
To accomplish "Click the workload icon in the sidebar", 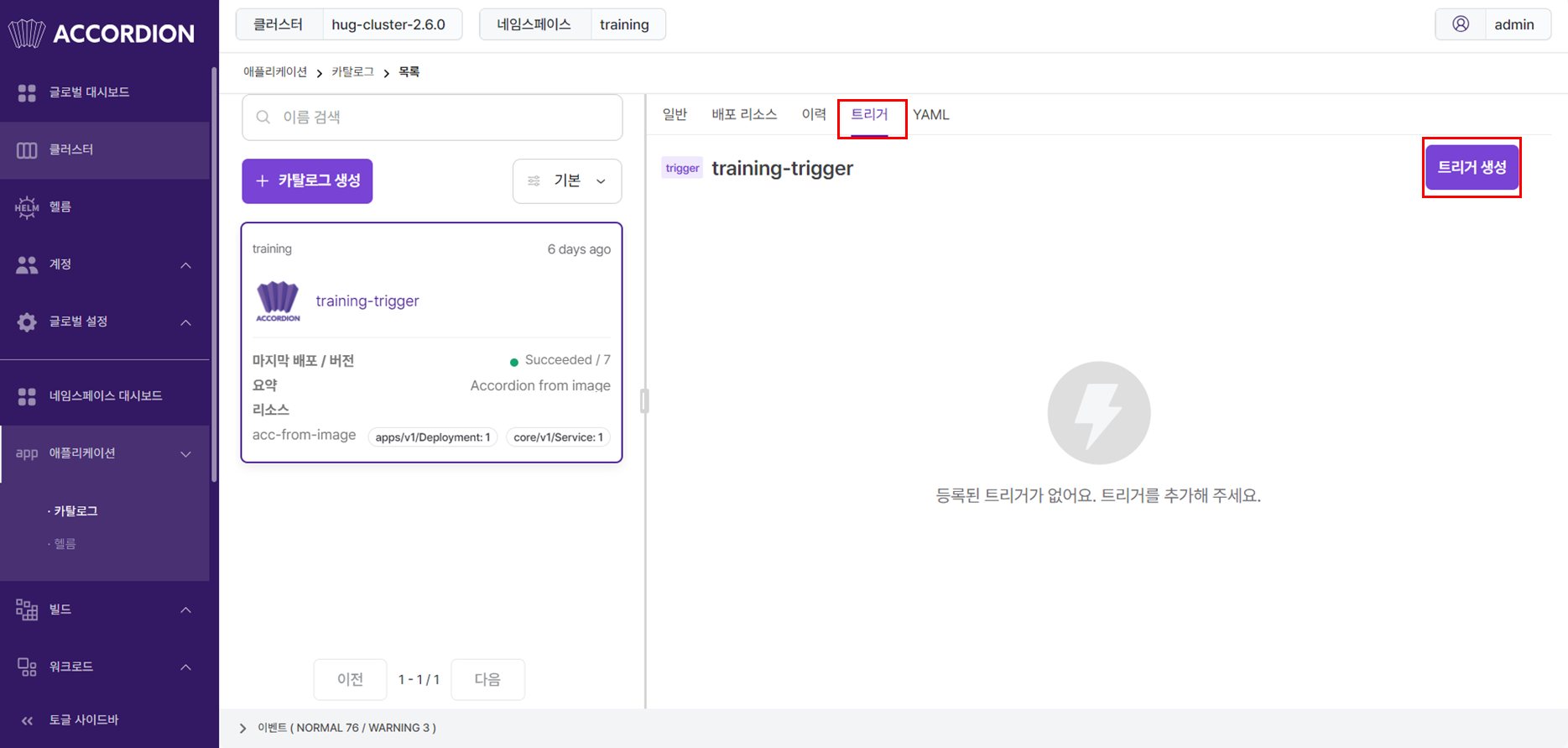I will pos(27,667).
